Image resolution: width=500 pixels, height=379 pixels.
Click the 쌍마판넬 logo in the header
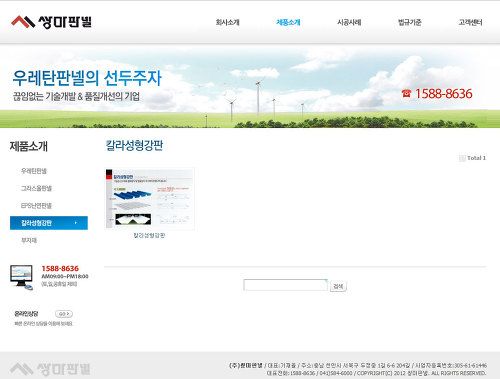pyautogui.click(x=51, y=22)
